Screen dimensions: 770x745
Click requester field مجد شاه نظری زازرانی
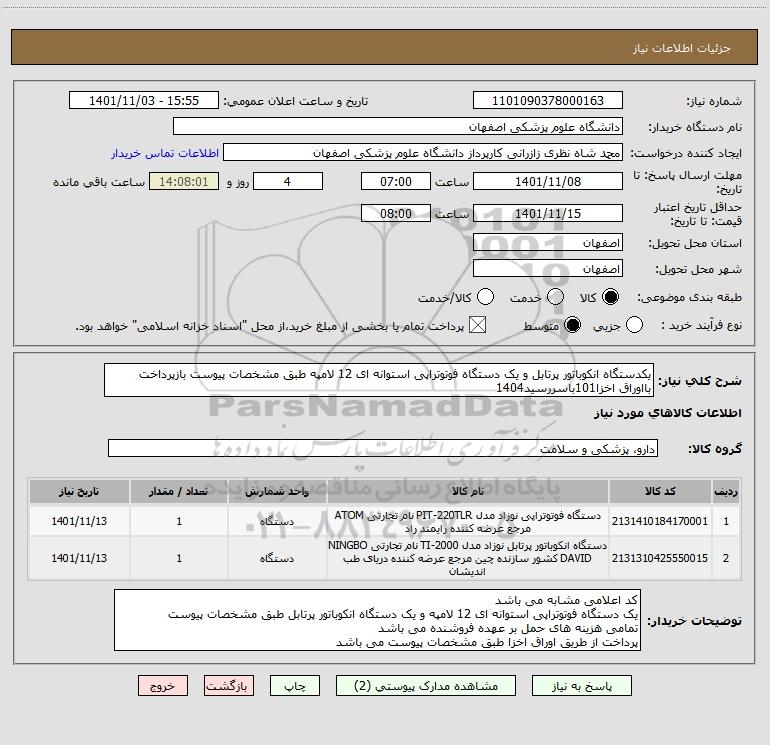tap(422, 153)
